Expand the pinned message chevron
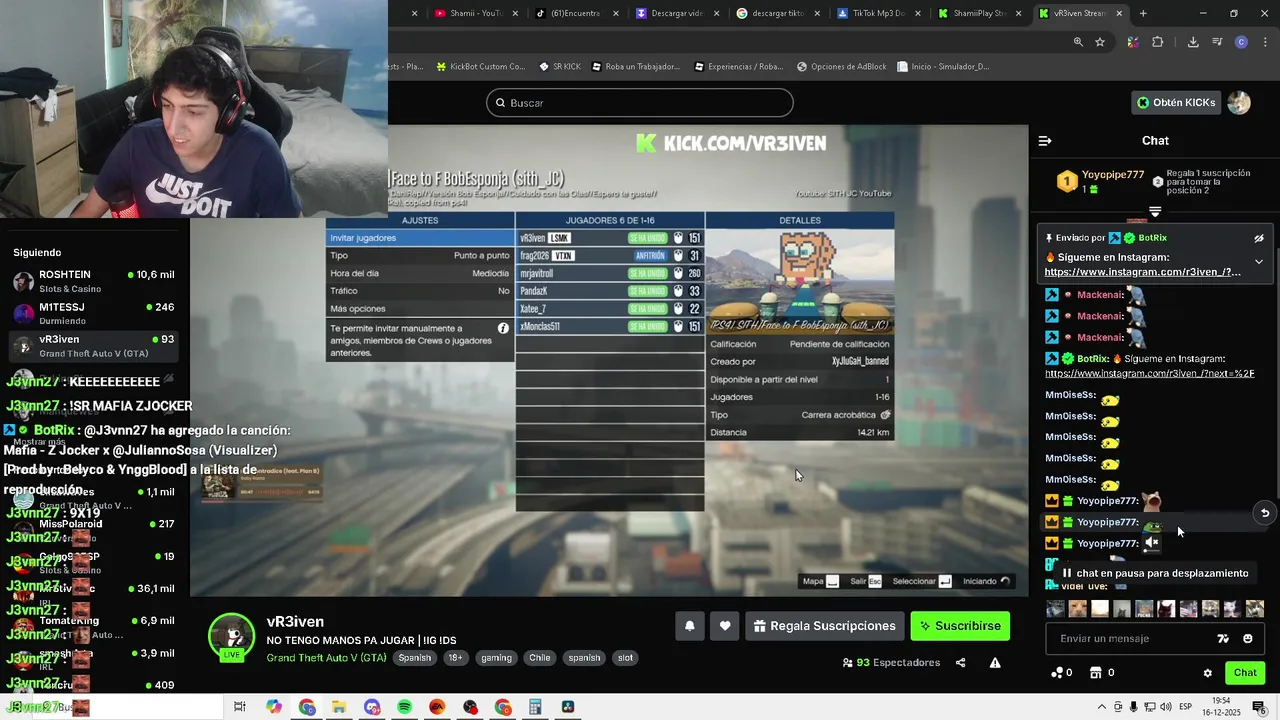This screenshot has width=1280, height=720. pyautogui.click(x=1259, y=262)
